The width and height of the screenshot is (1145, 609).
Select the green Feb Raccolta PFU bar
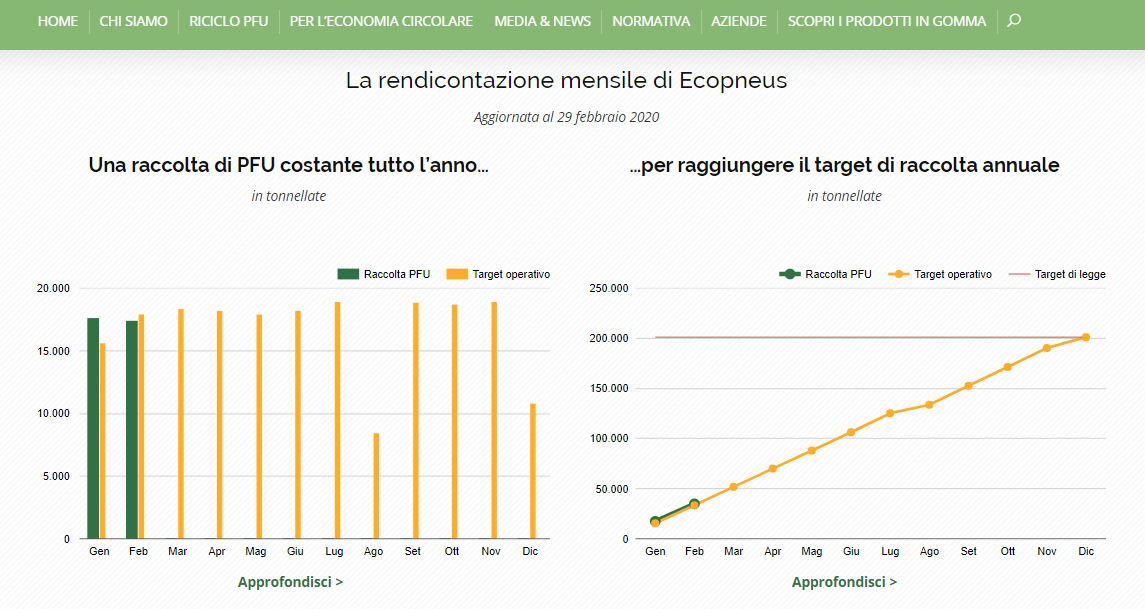pos(132,430)
